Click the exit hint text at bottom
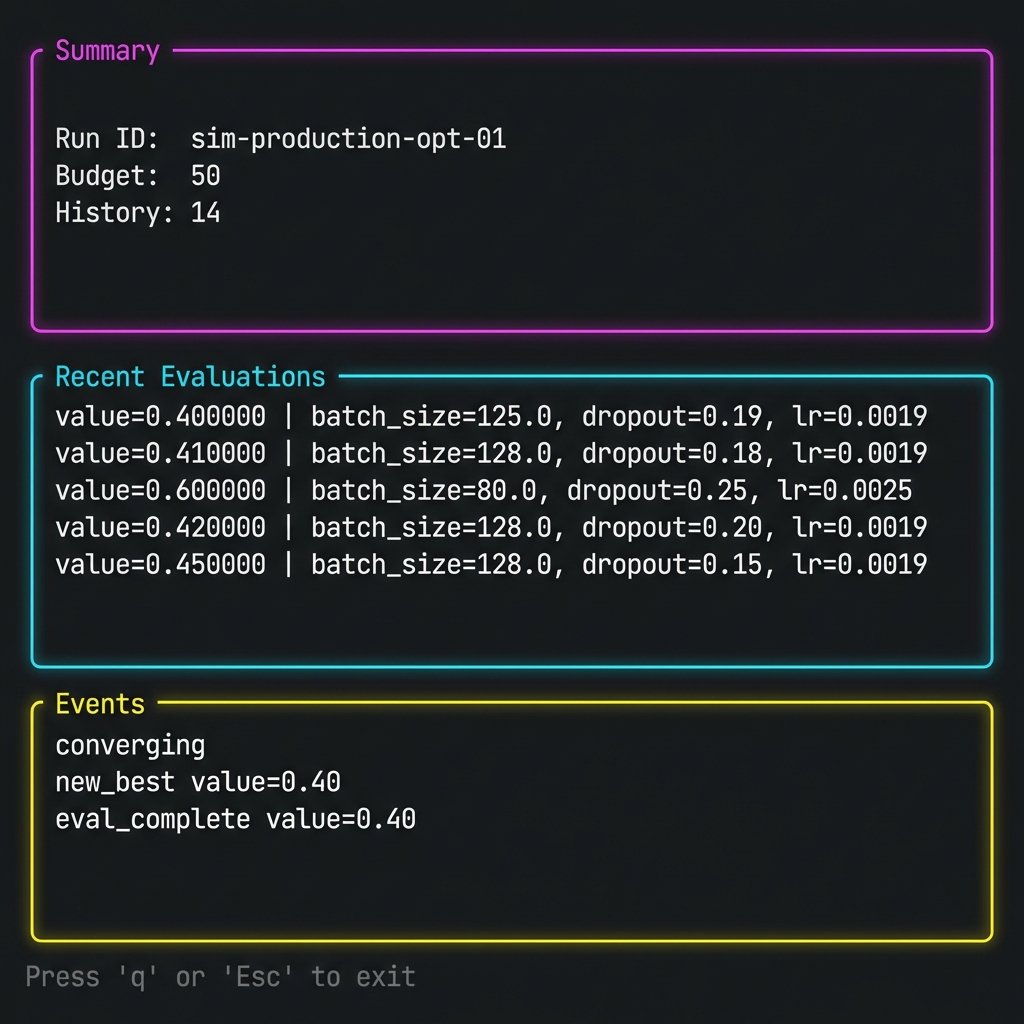Image resolution: width=1024 pixels, height=1024 pixels. [222, 977]
